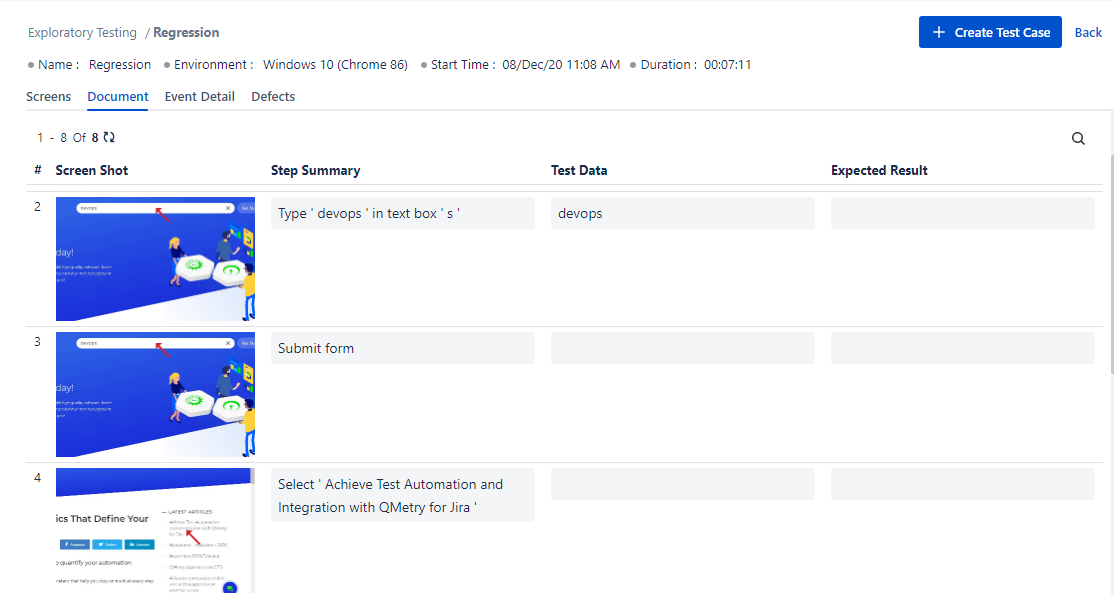Select the Document tab
The height and width of the screenshot is (596, 1114).
point(117,96)
